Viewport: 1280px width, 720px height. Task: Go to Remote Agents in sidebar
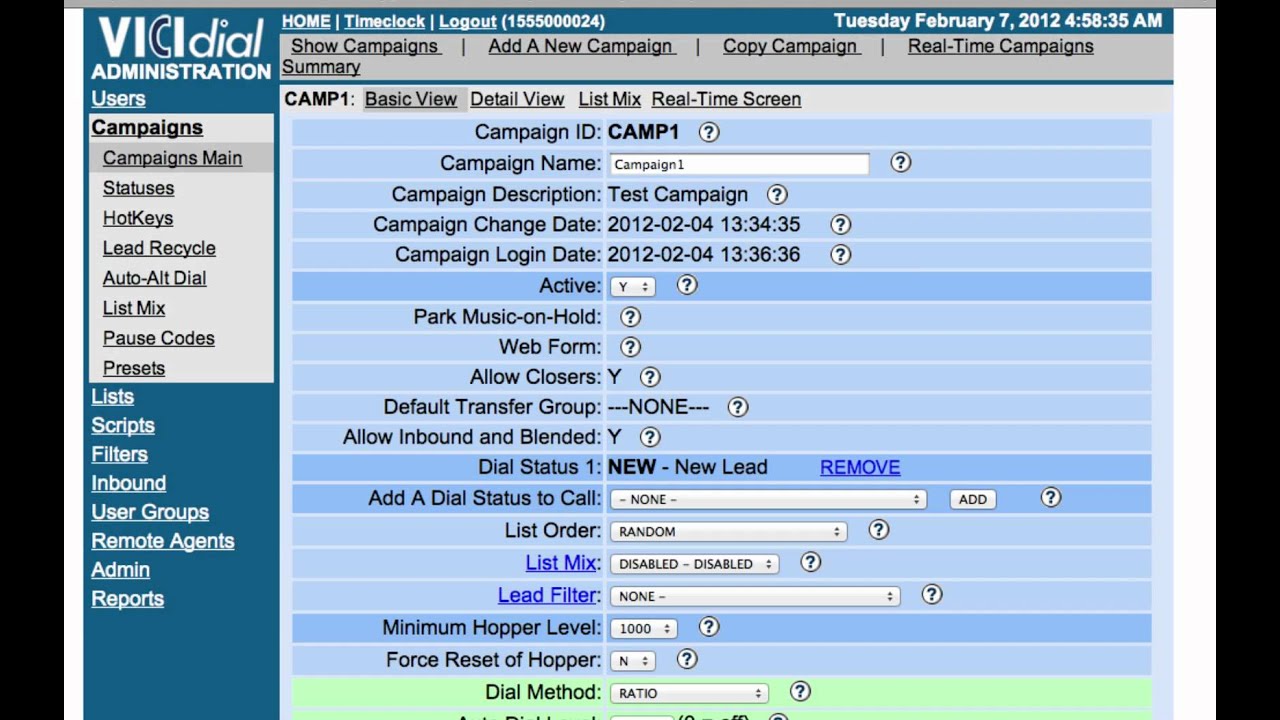162,541
